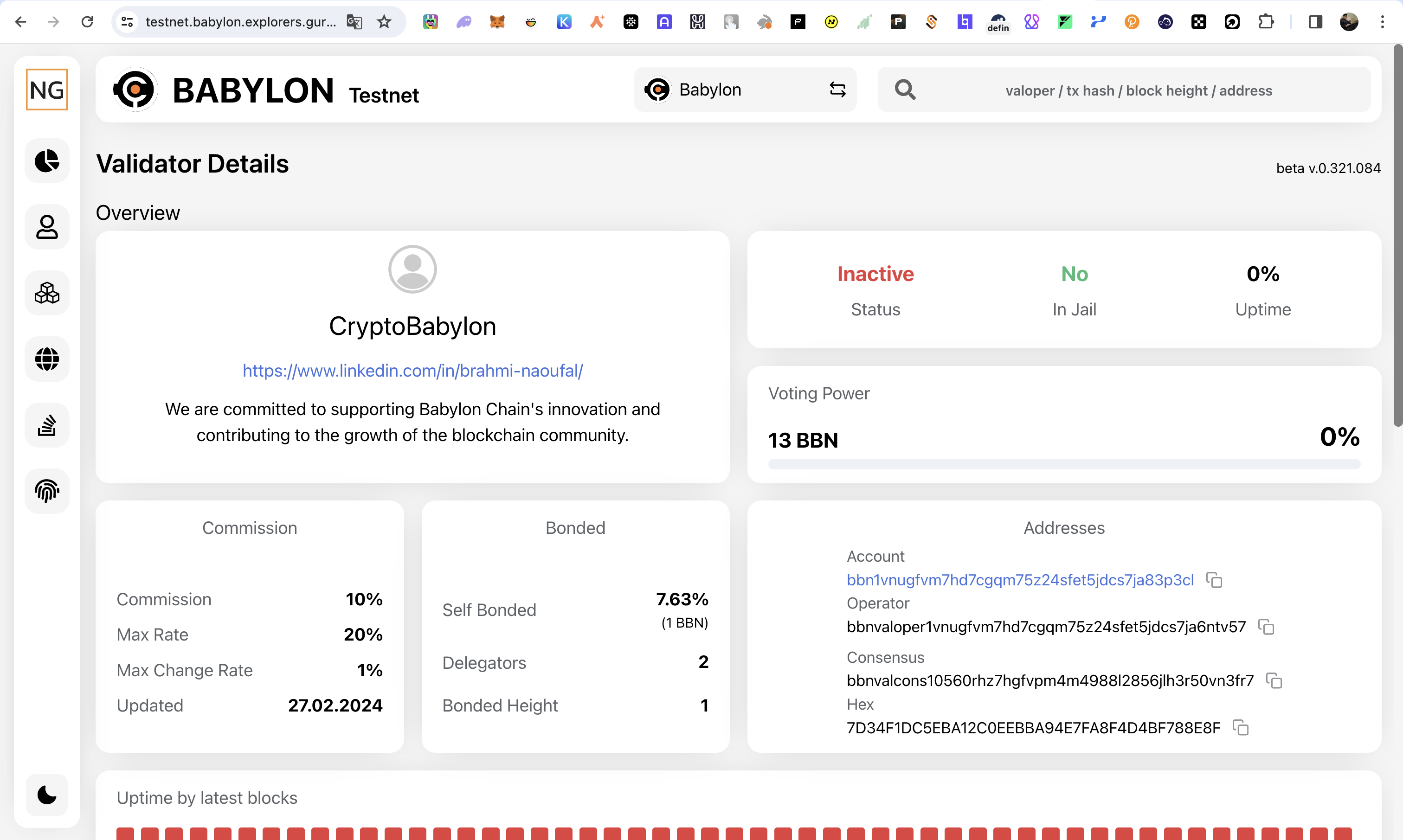Image resolution: width=1403 pixels, height=840 pixels.
Task: Click the browser address bar URL
Action: [241, 21]
